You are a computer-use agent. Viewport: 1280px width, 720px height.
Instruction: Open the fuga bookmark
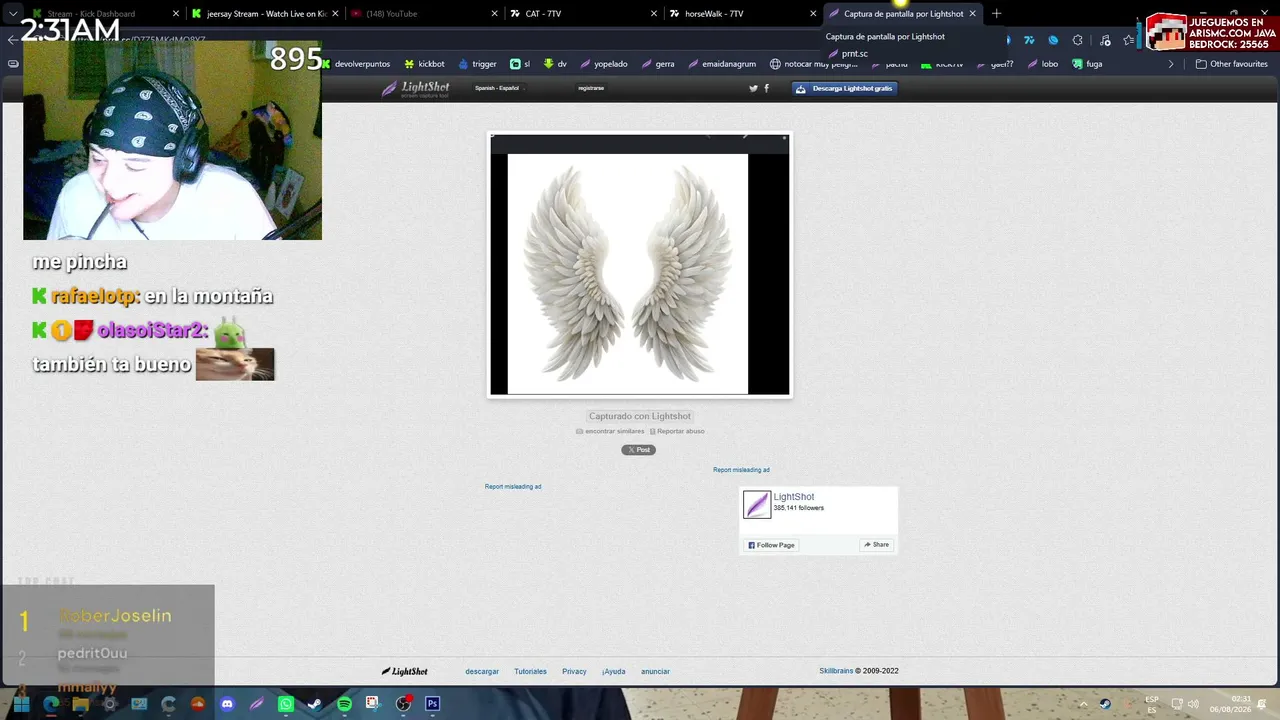tap(1086, 64)
